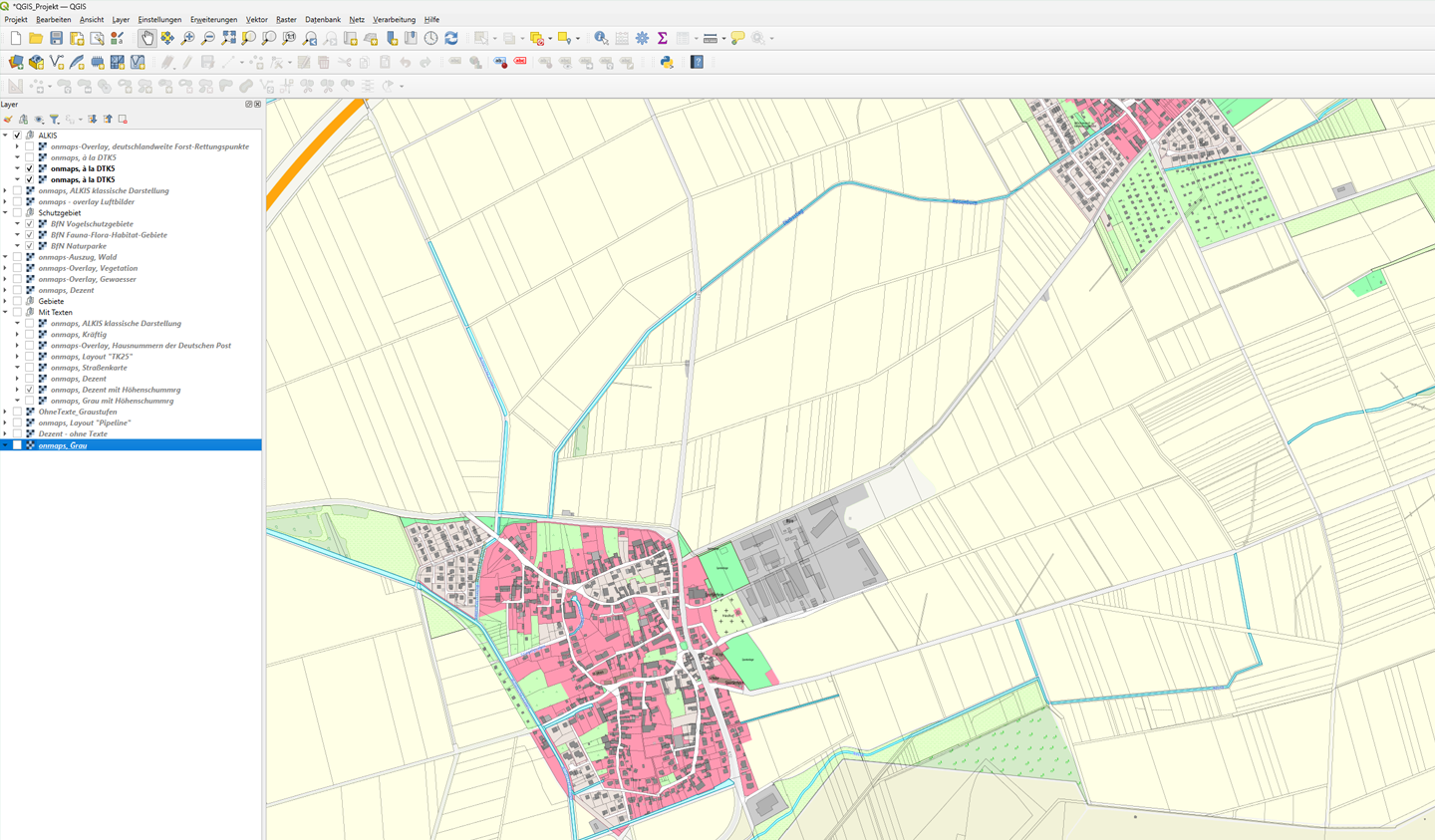Click the Map Tips speech bubble icon
The width and height of the screenshot is (1435, 840).
(x=737, y=38)
